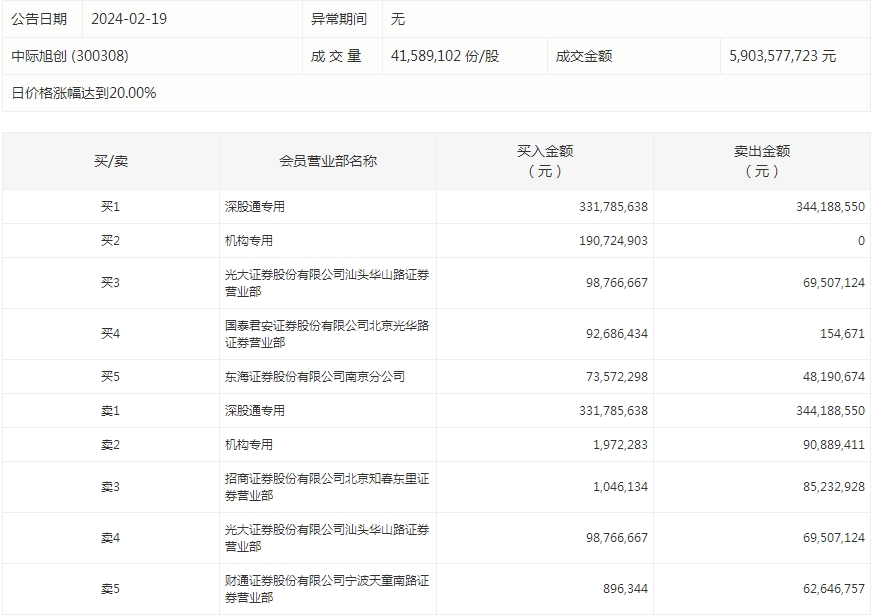Click sell amount 344,188,550 in 买1 row
The width and height of the screenshot is (871, 615).
pos(830,207)
